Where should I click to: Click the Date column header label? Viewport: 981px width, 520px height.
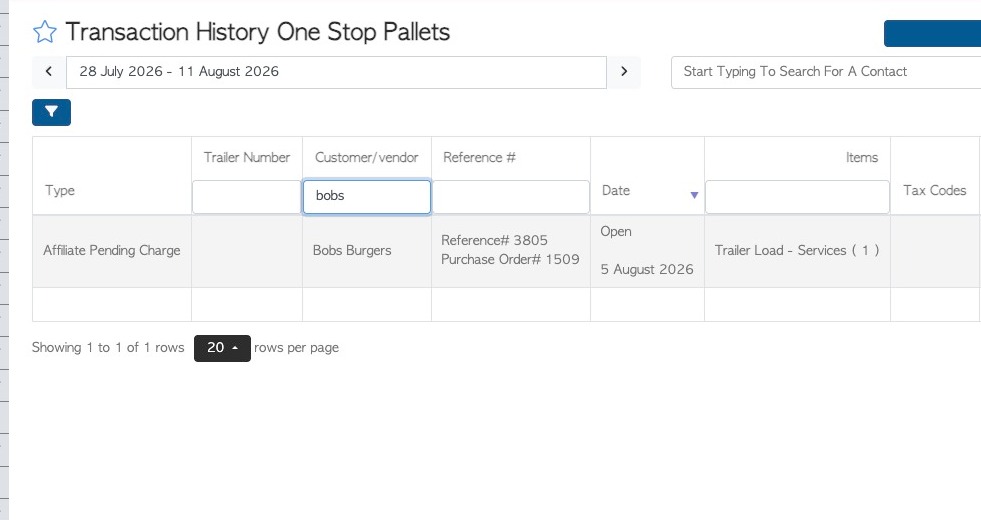click(x=616, y=190)
